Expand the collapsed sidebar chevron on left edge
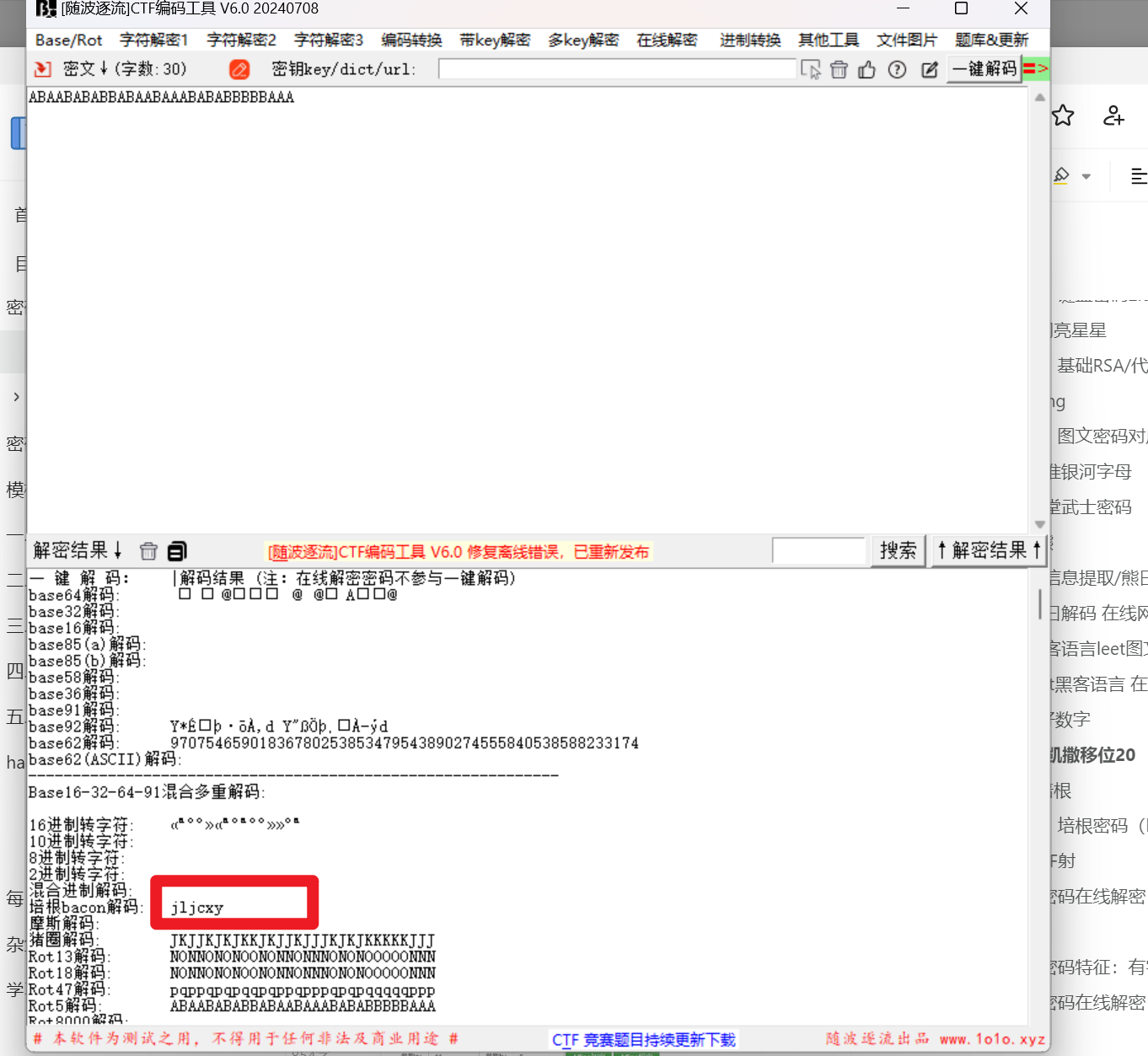Viewport: 1148px width, 1056px height. click(x=16, y=396)
